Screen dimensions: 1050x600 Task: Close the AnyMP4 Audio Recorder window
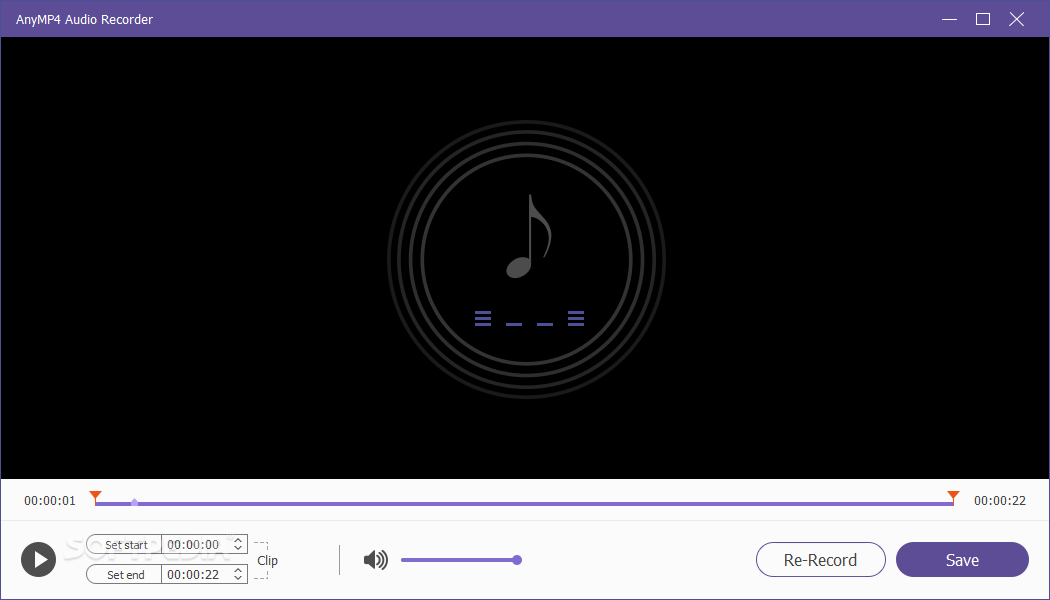(1017, 19)
